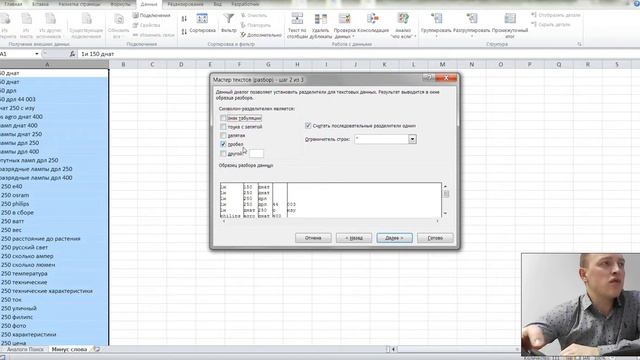Expand the Outline (Структура) group dialog launcher
640x360 pixels.
579,44
